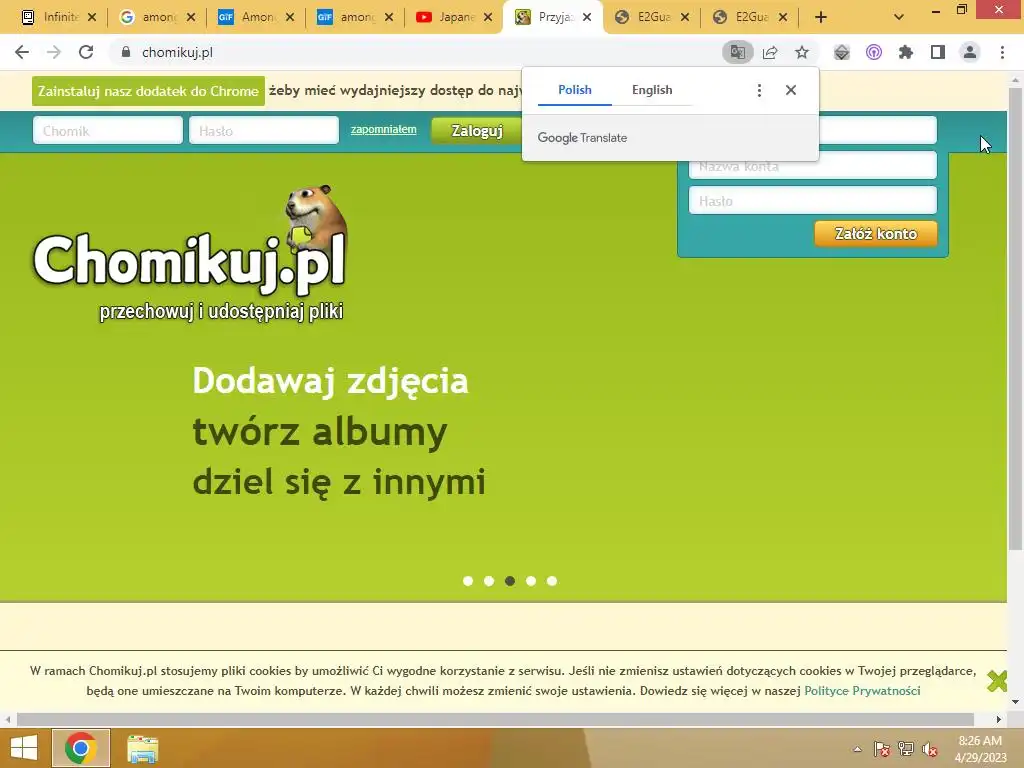Click the purple circular extension icon

[874, 52]
